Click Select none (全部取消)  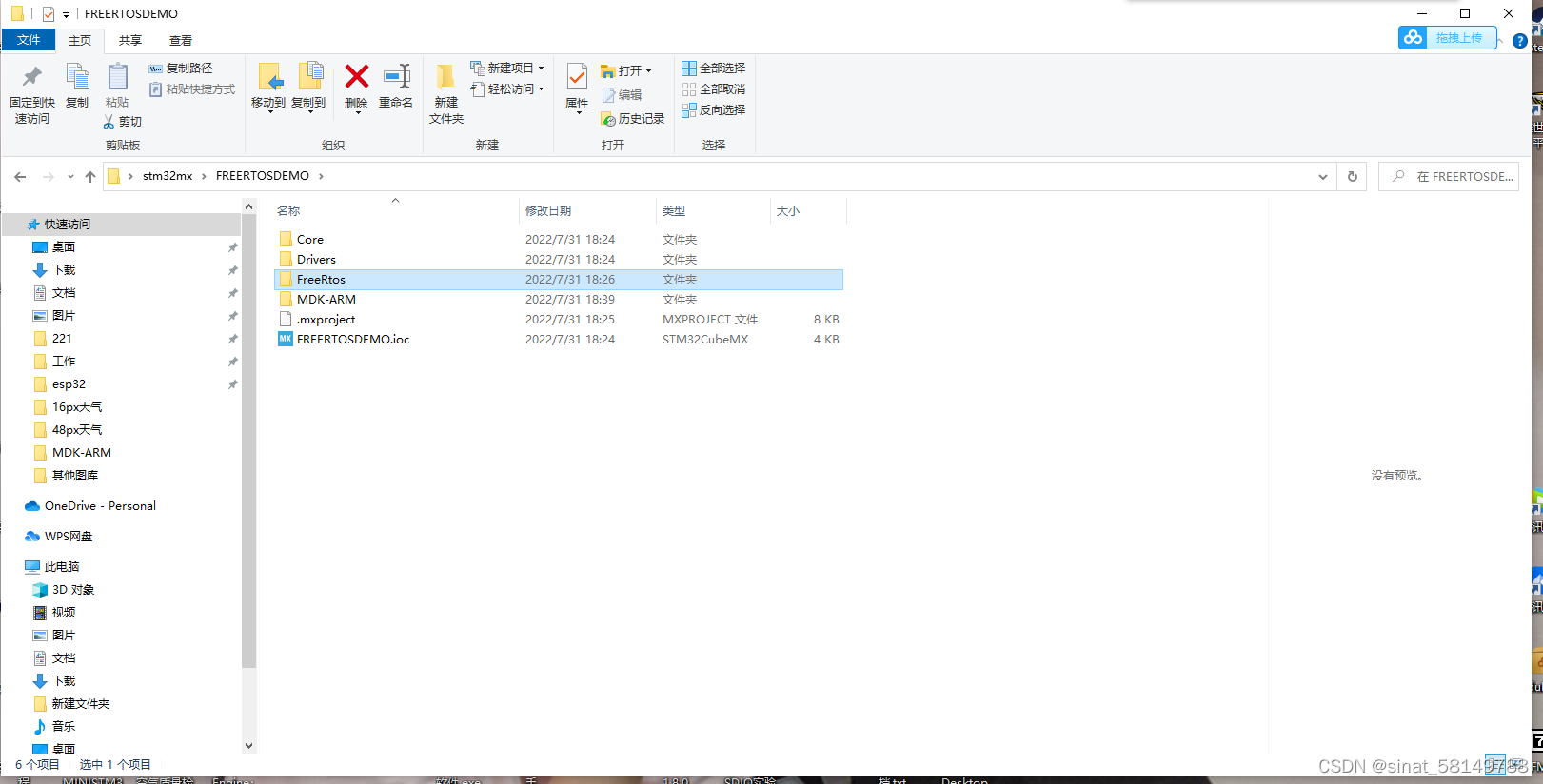tap(714, 89)
